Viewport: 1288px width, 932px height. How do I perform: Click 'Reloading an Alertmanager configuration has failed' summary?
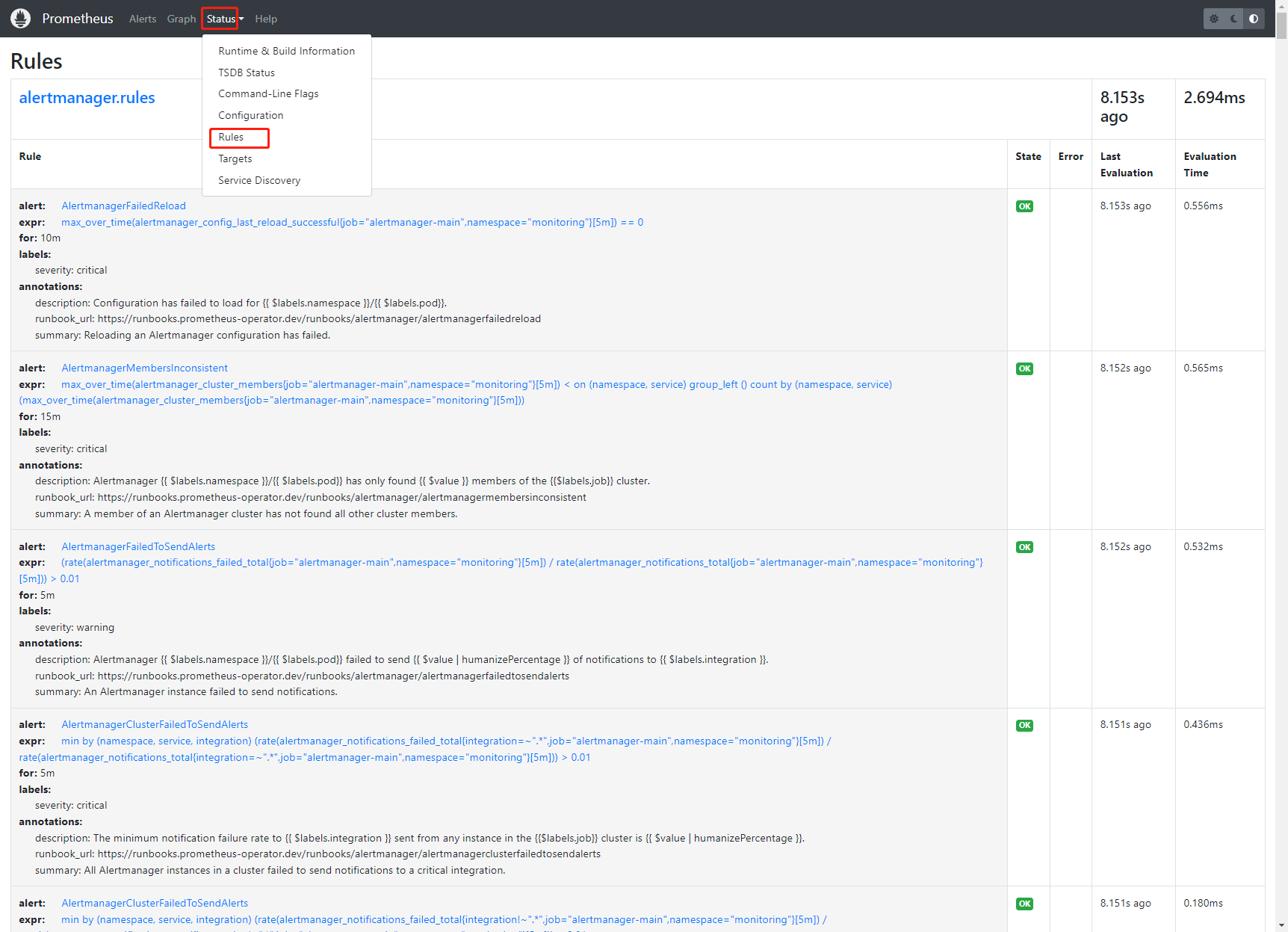182,335
